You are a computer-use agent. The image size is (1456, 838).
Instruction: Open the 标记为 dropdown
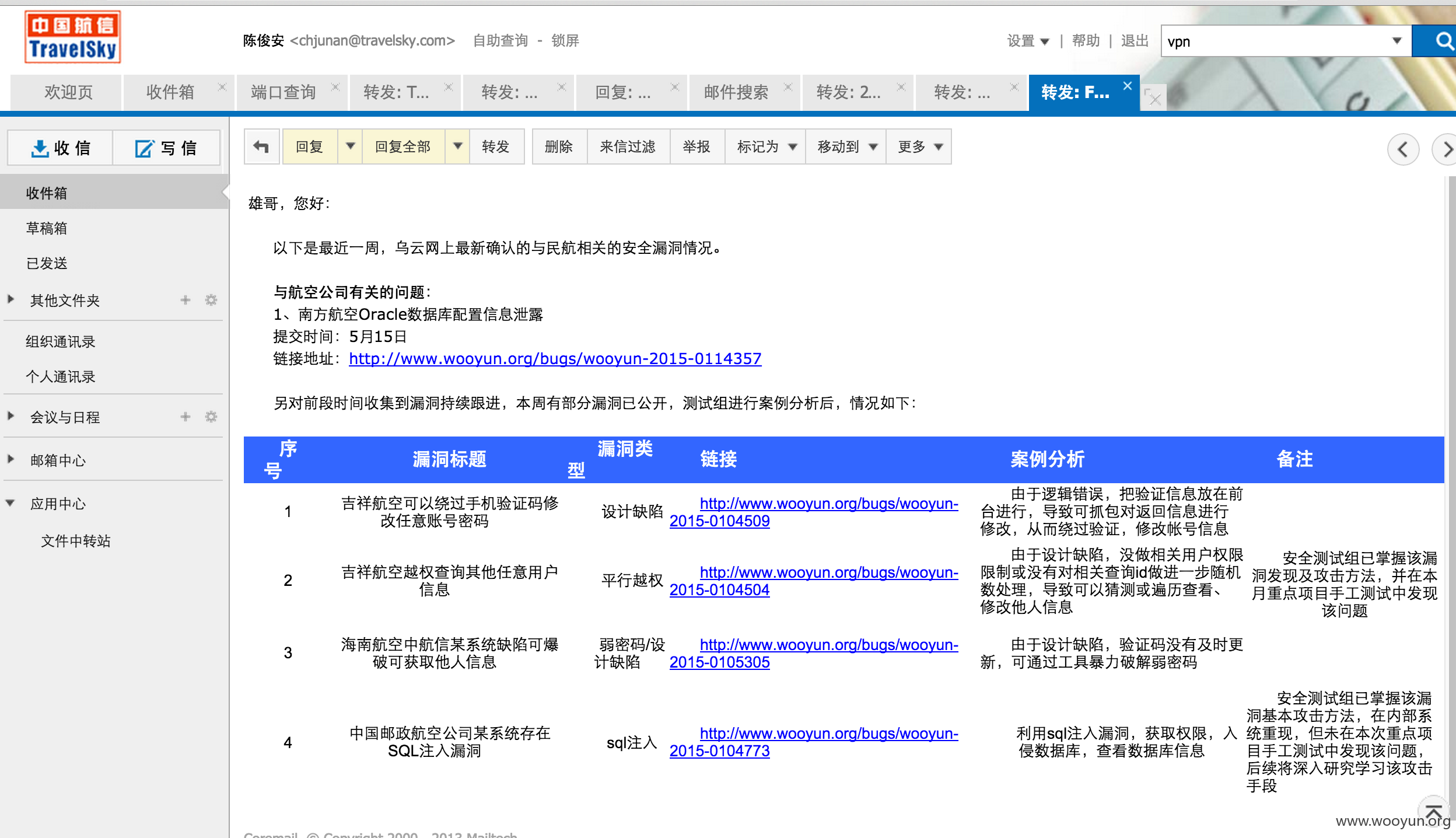(x=765, y=146)
